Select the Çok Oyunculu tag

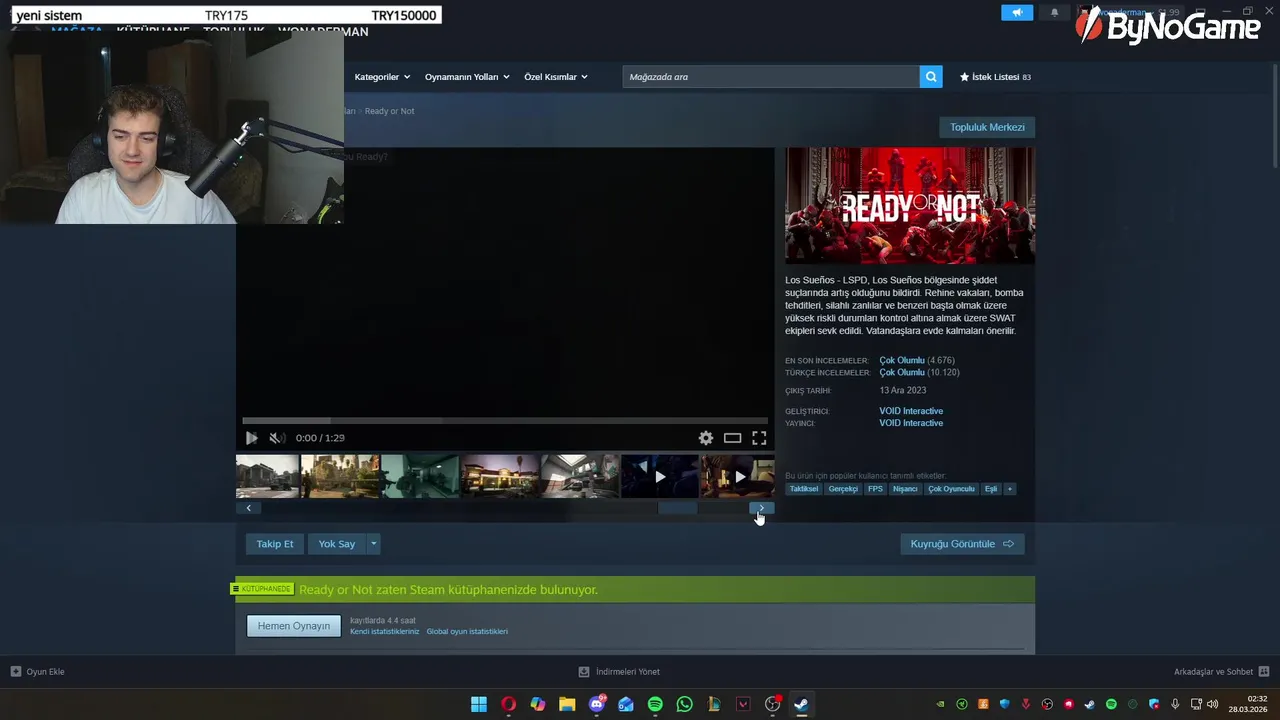tap(951, 489)
